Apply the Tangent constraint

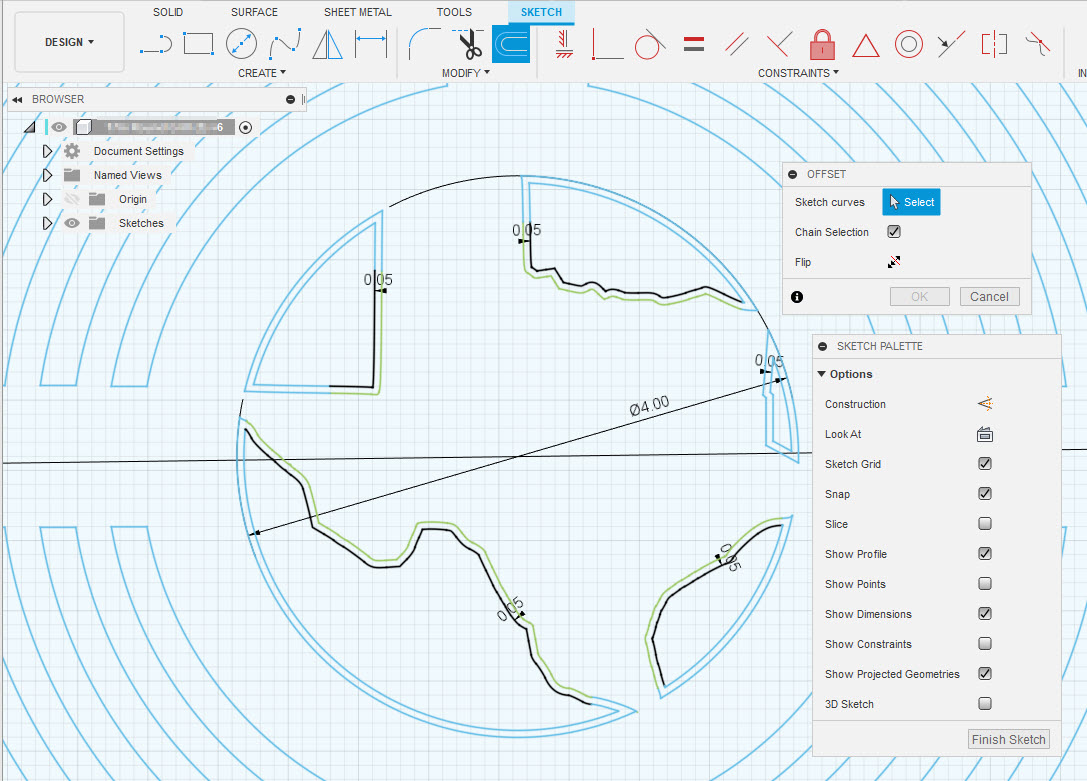click(x=648, y=45)
